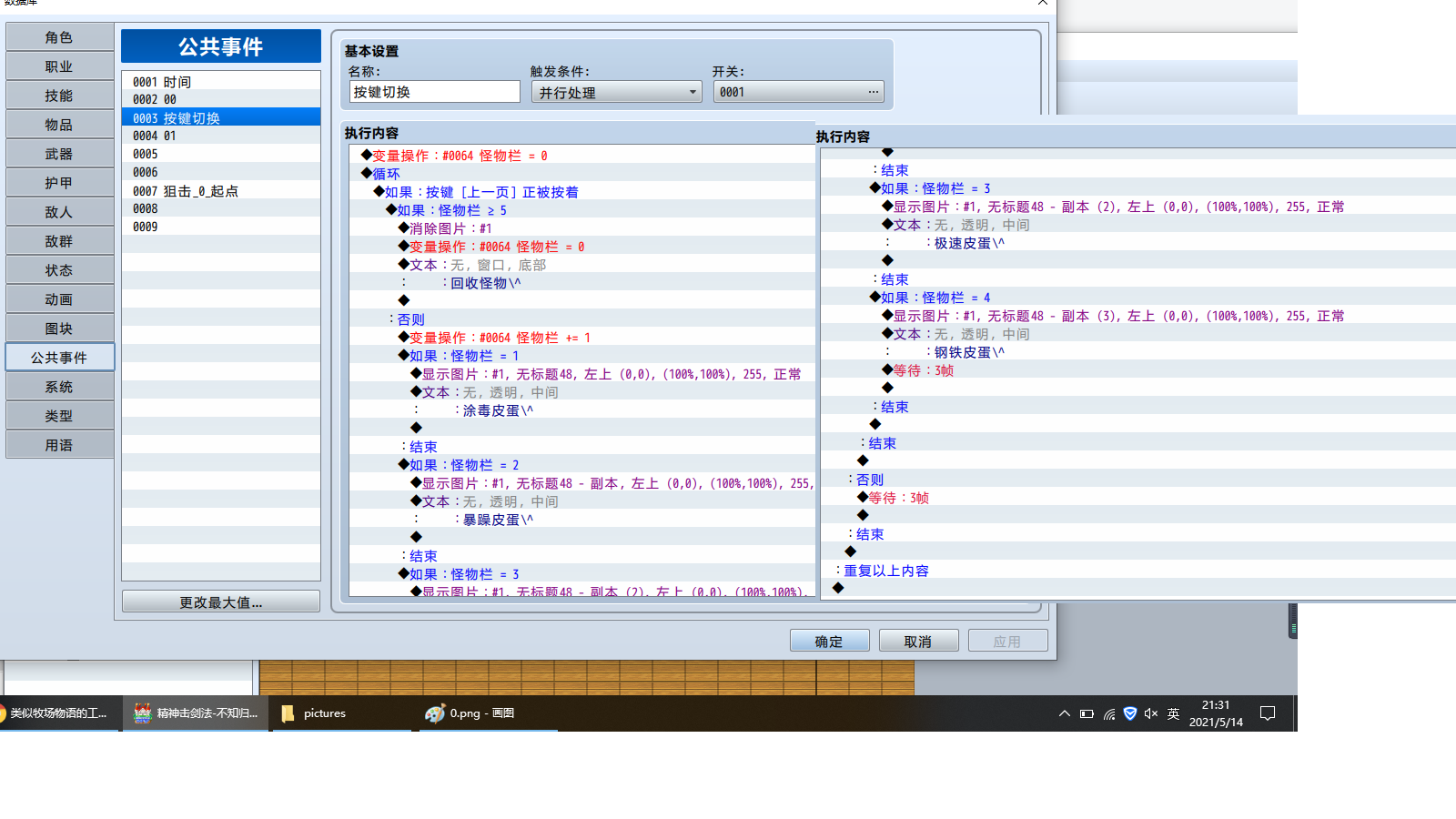Close the database dialog window
1456x819 pixels.
[x=1043, y=4]
